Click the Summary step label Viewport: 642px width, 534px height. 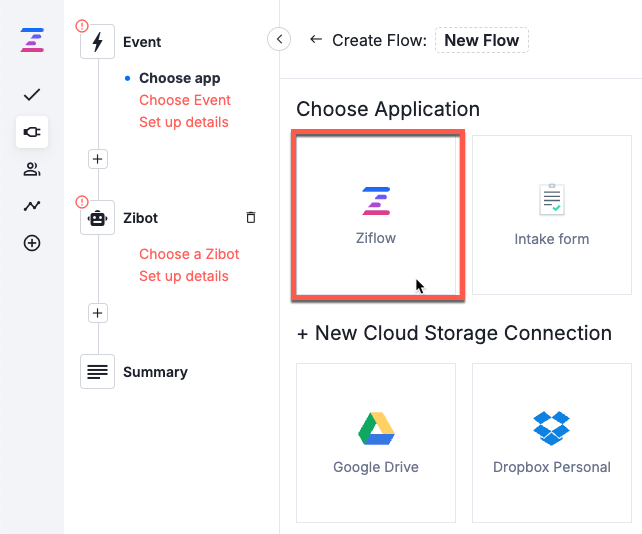156,372
